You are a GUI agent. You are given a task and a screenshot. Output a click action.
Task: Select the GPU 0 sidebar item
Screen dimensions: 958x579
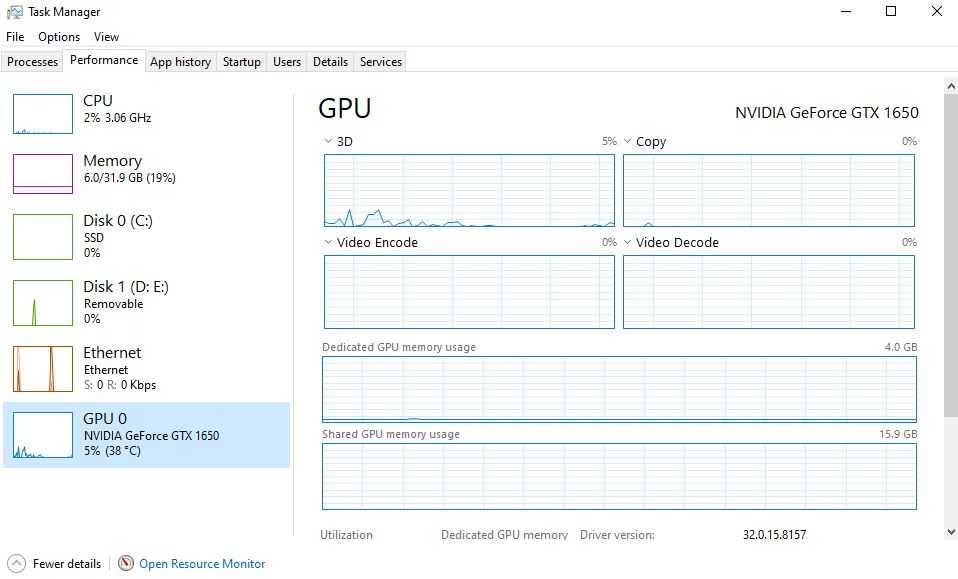(146, 435)
